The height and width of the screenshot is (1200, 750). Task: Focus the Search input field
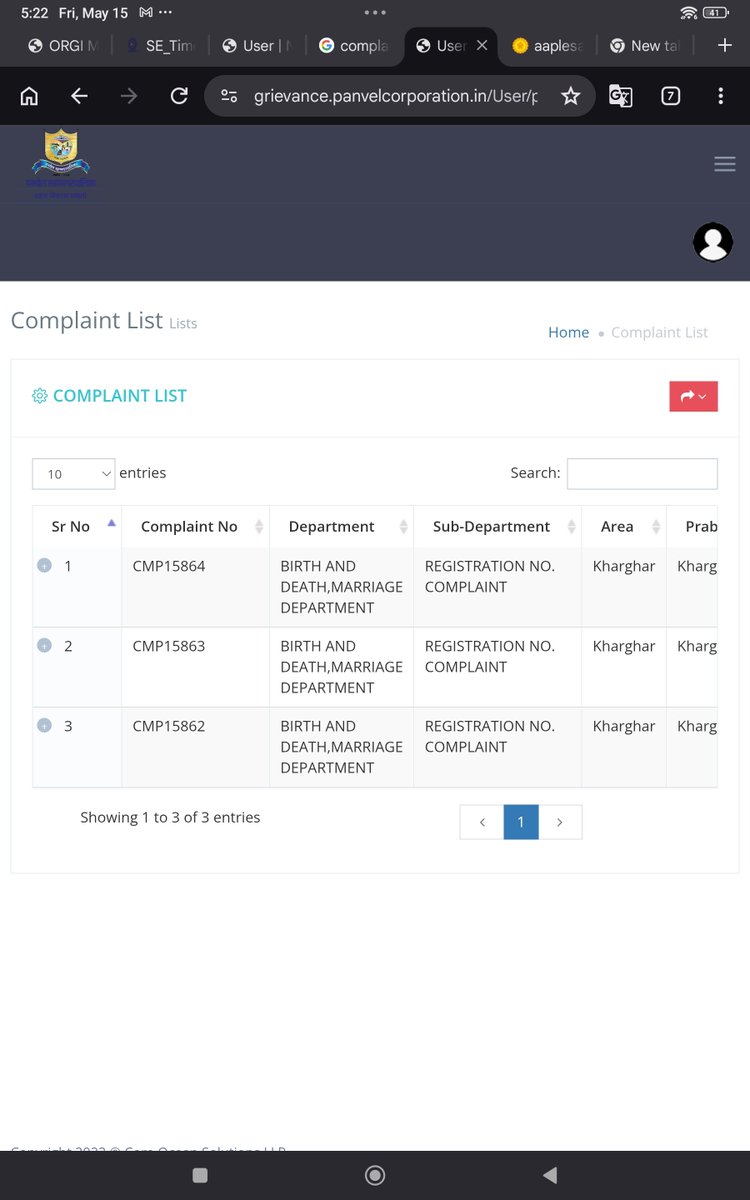pyautogui.click(x=642, y=473)
